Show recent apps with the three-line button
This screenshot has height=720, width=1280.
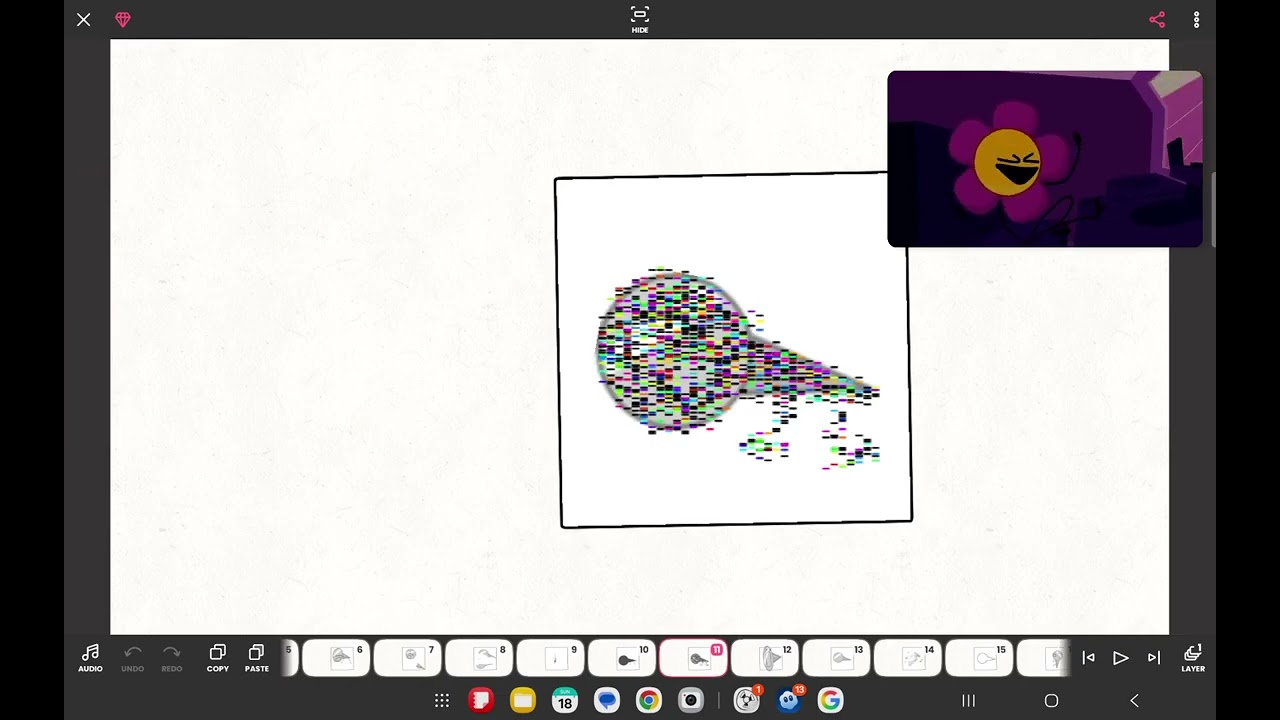pyautogui.click(x=968, y=701)
